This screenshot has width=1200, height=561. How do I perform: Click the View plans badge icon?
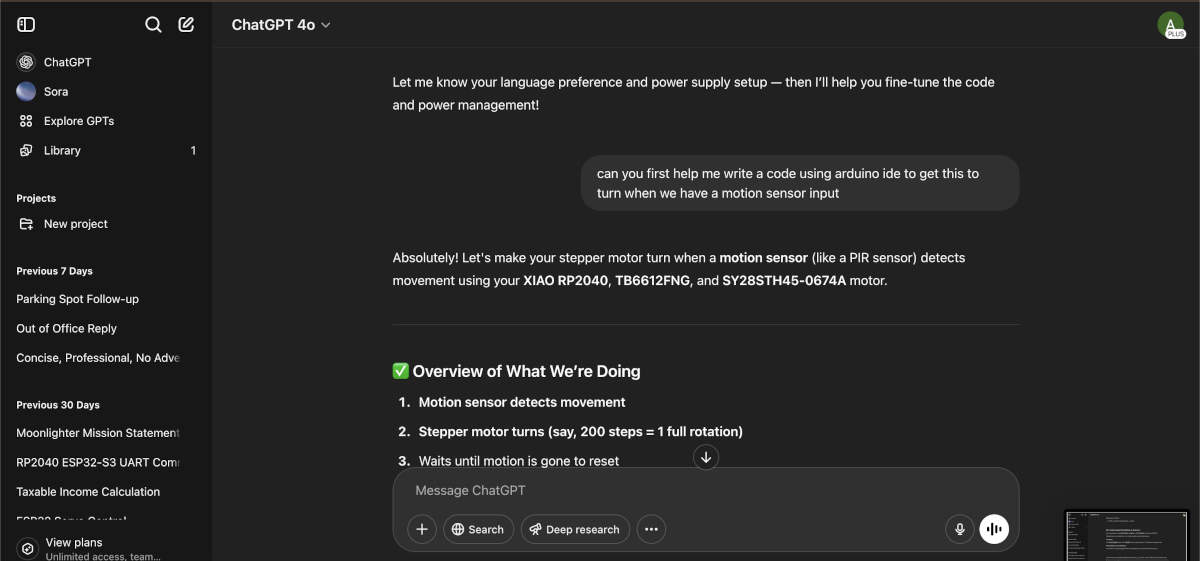click(x=27, y=549)
